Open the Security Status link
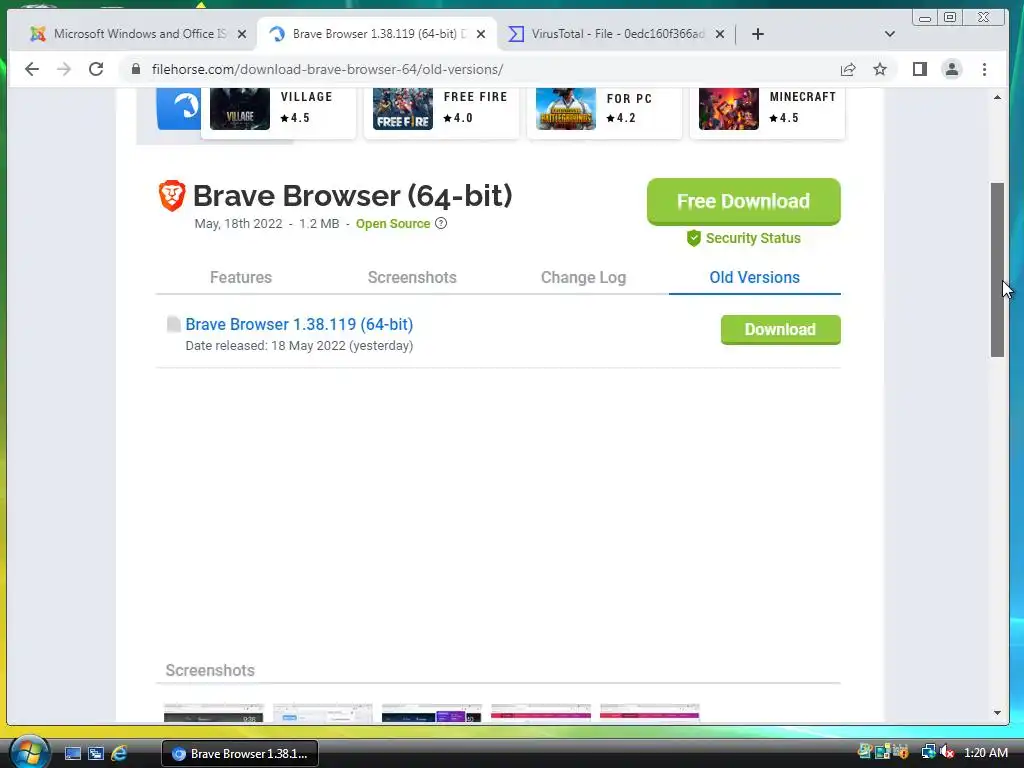1024x768 pixels. coord(753,238)
